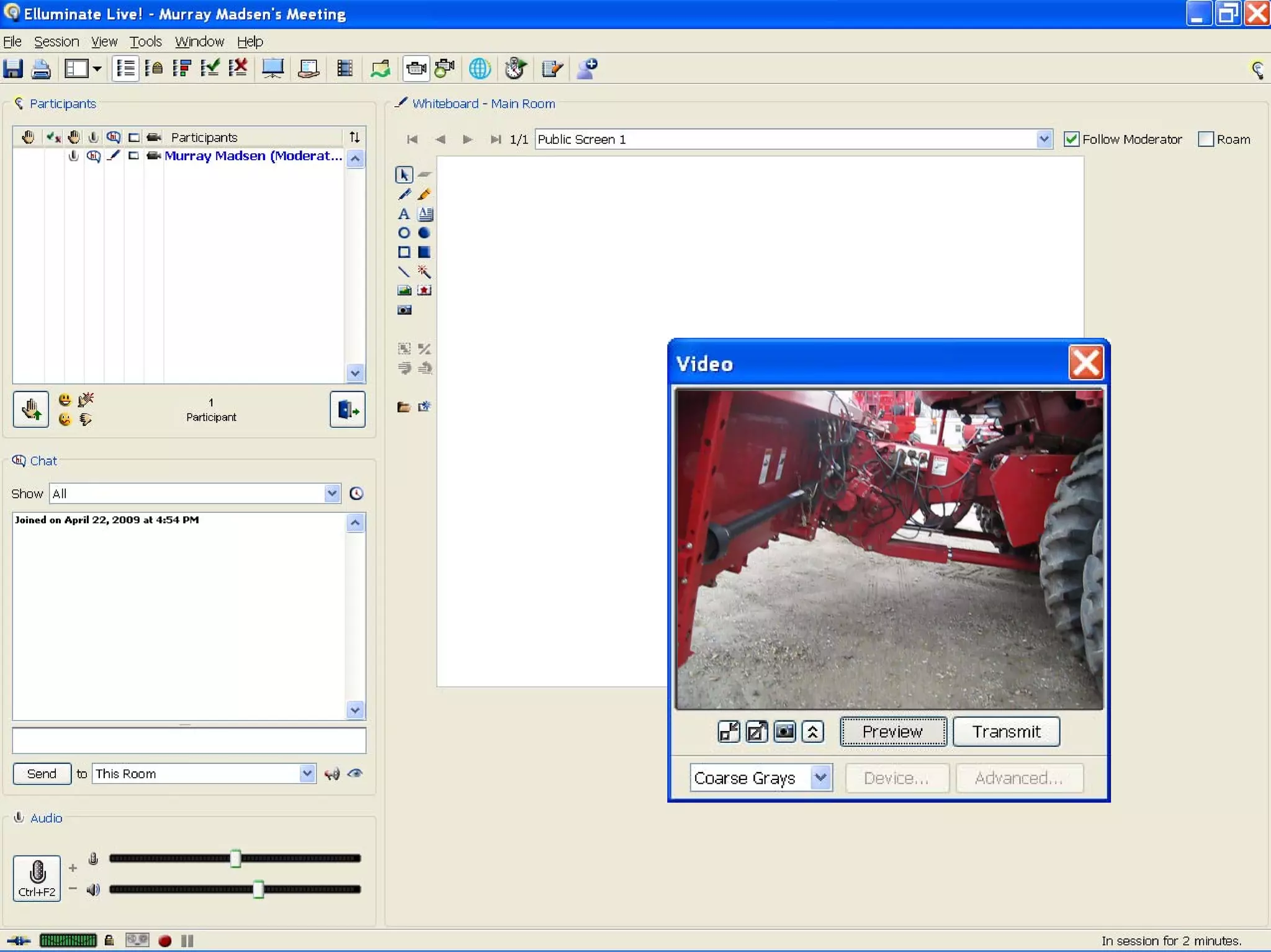This screenshot has height=952, width=1271.
Task: Click the Transmit video button
Action: pos(1005,732)
